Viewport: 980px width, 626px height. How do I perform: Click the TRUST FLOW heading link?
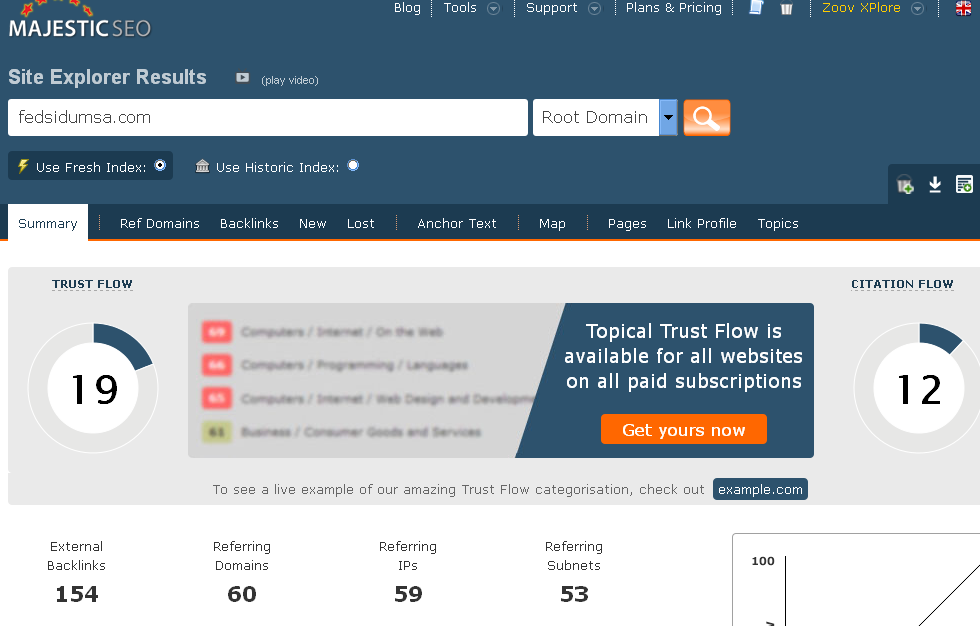click(92, 284)
